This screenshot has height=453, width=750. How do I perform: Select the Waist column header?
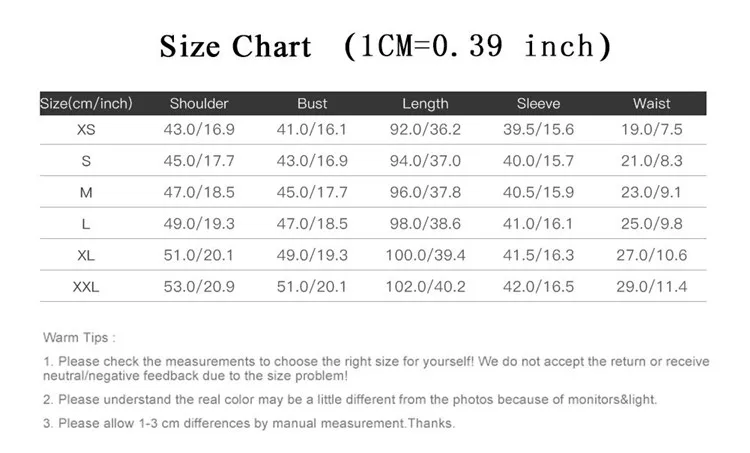(651, 103)
